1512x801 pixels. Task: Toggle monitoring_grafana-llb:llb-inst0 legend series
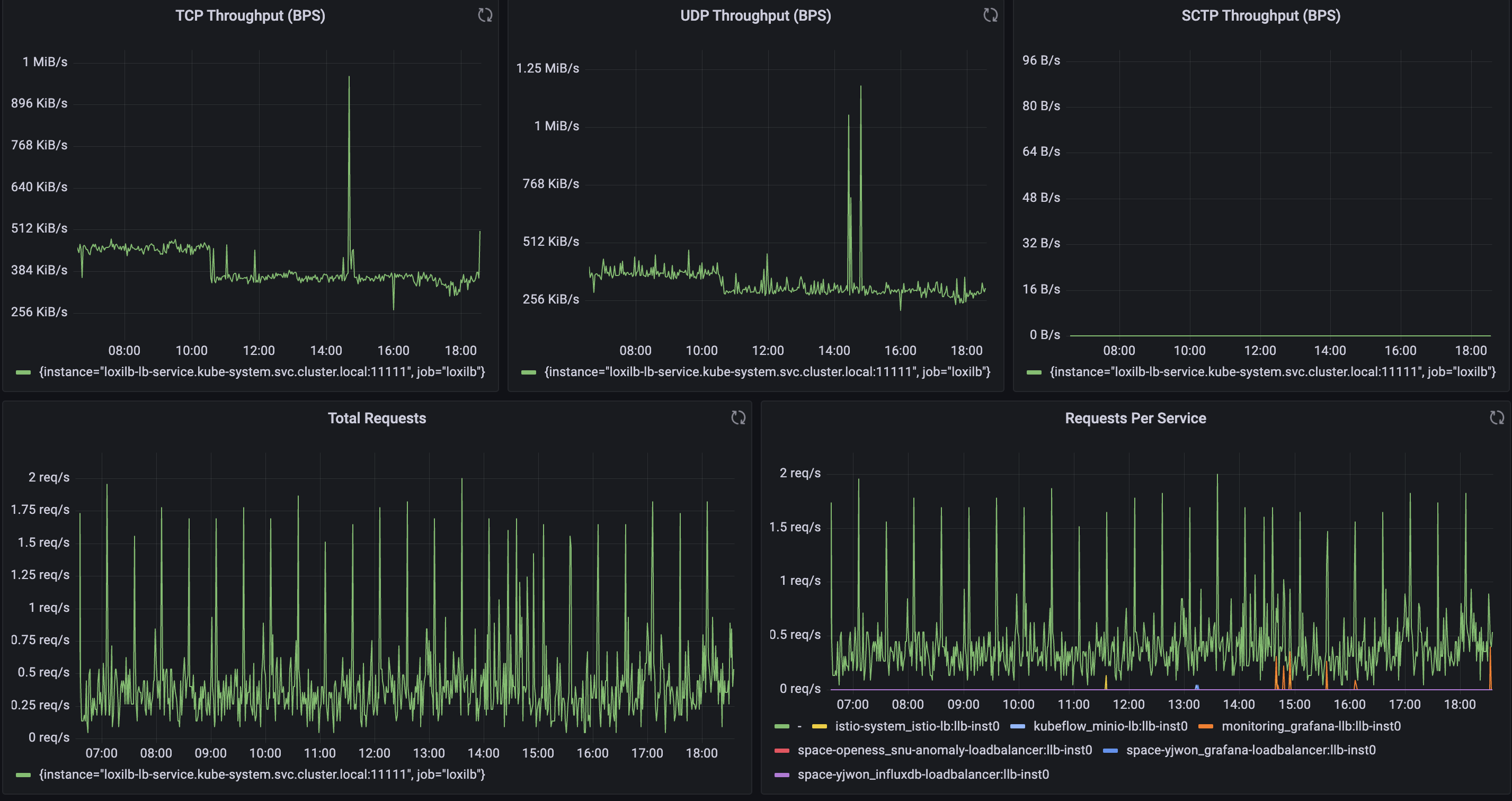(x=1311, y=726)
